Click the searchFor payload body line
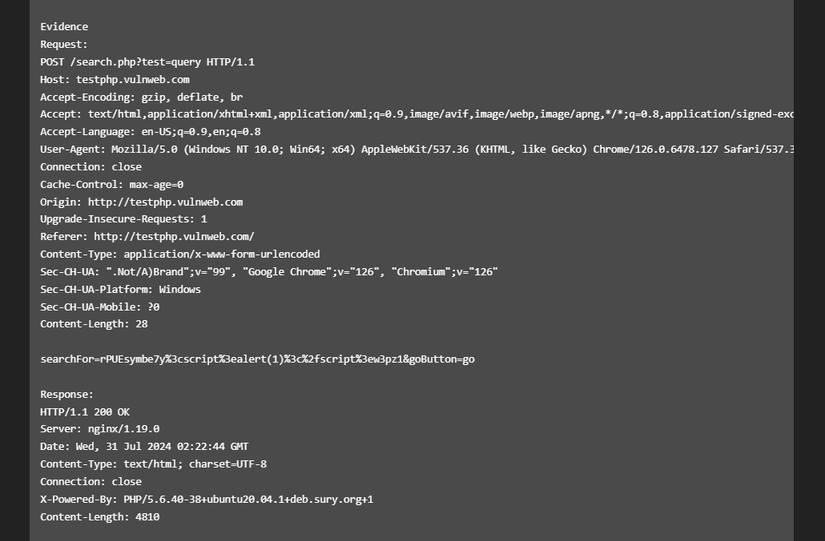Image resolution: width=825 pixels, height=541 pixels. pos(257,359)
